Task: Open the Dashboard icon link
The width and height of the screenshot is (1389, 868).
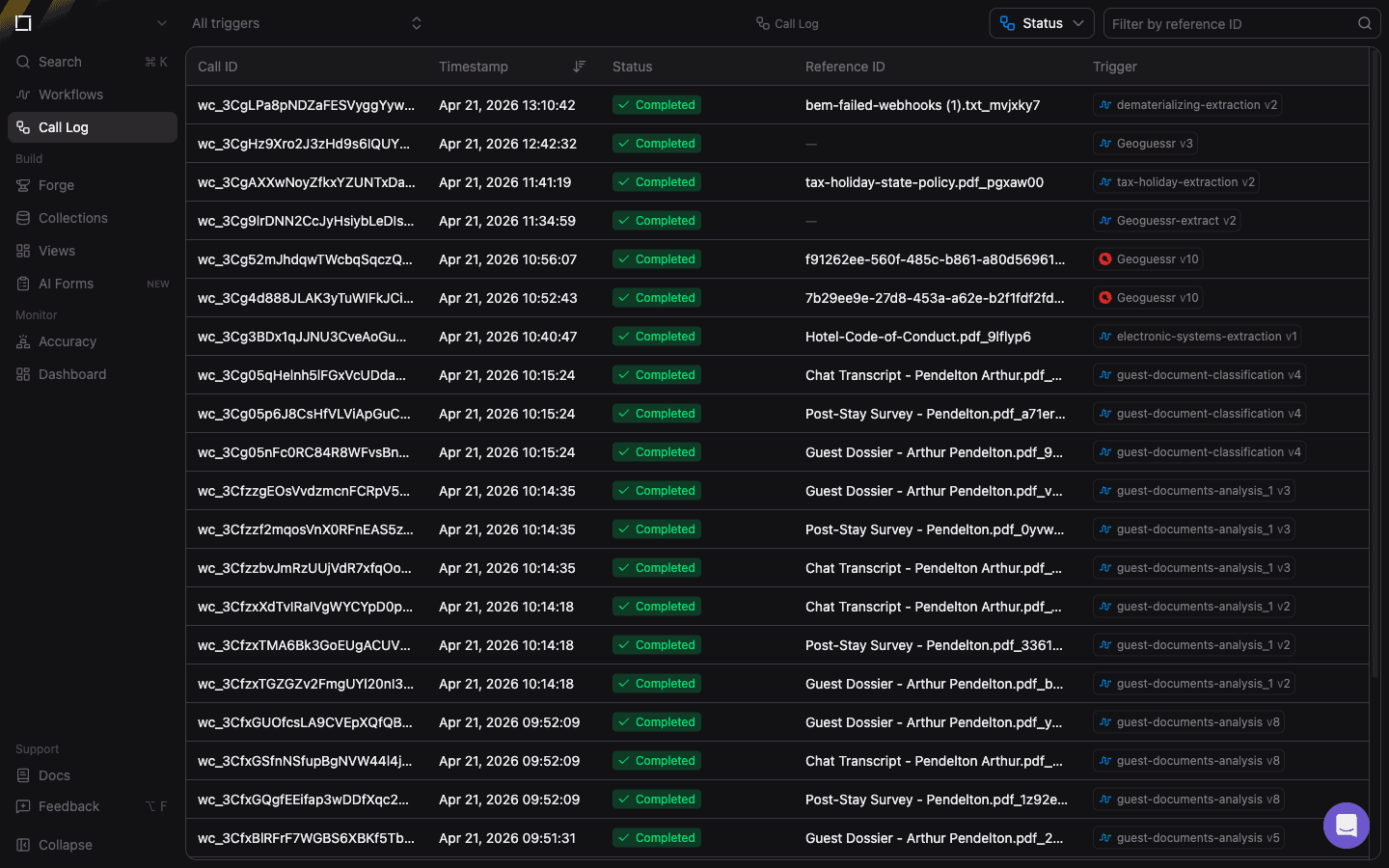Action: click(x=23, y=374)
